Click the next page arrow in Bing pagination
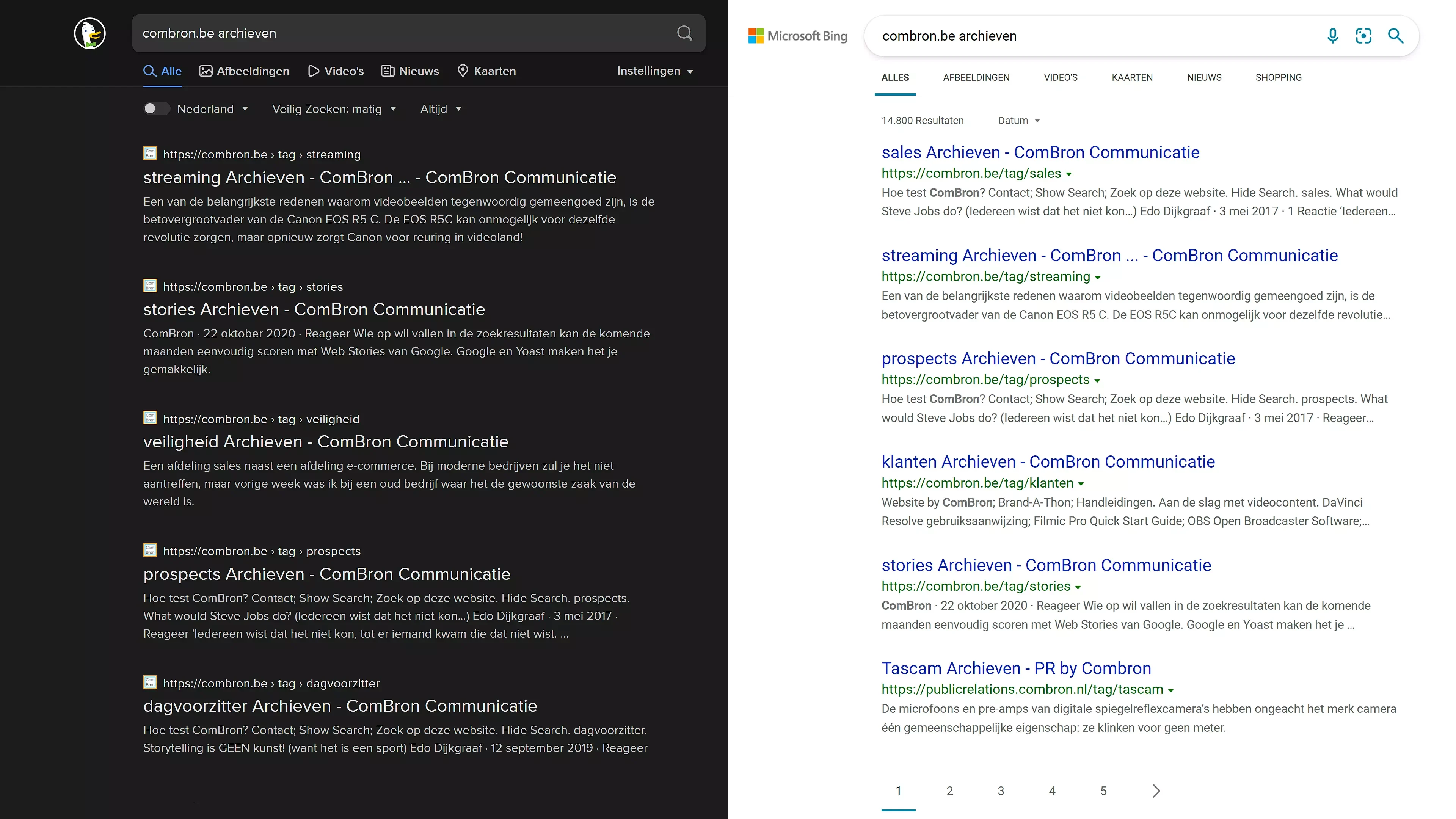 tap(1156, 791)
